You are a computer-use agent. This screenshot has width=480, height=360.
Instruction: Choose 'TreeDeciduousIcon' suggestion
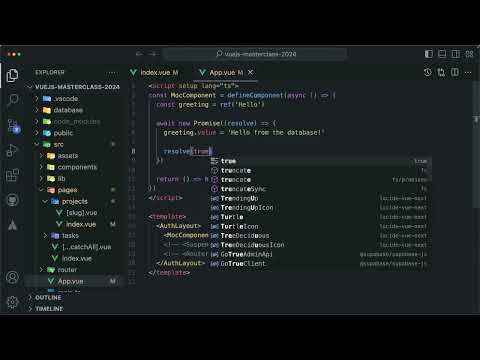[x=321, y=245]
